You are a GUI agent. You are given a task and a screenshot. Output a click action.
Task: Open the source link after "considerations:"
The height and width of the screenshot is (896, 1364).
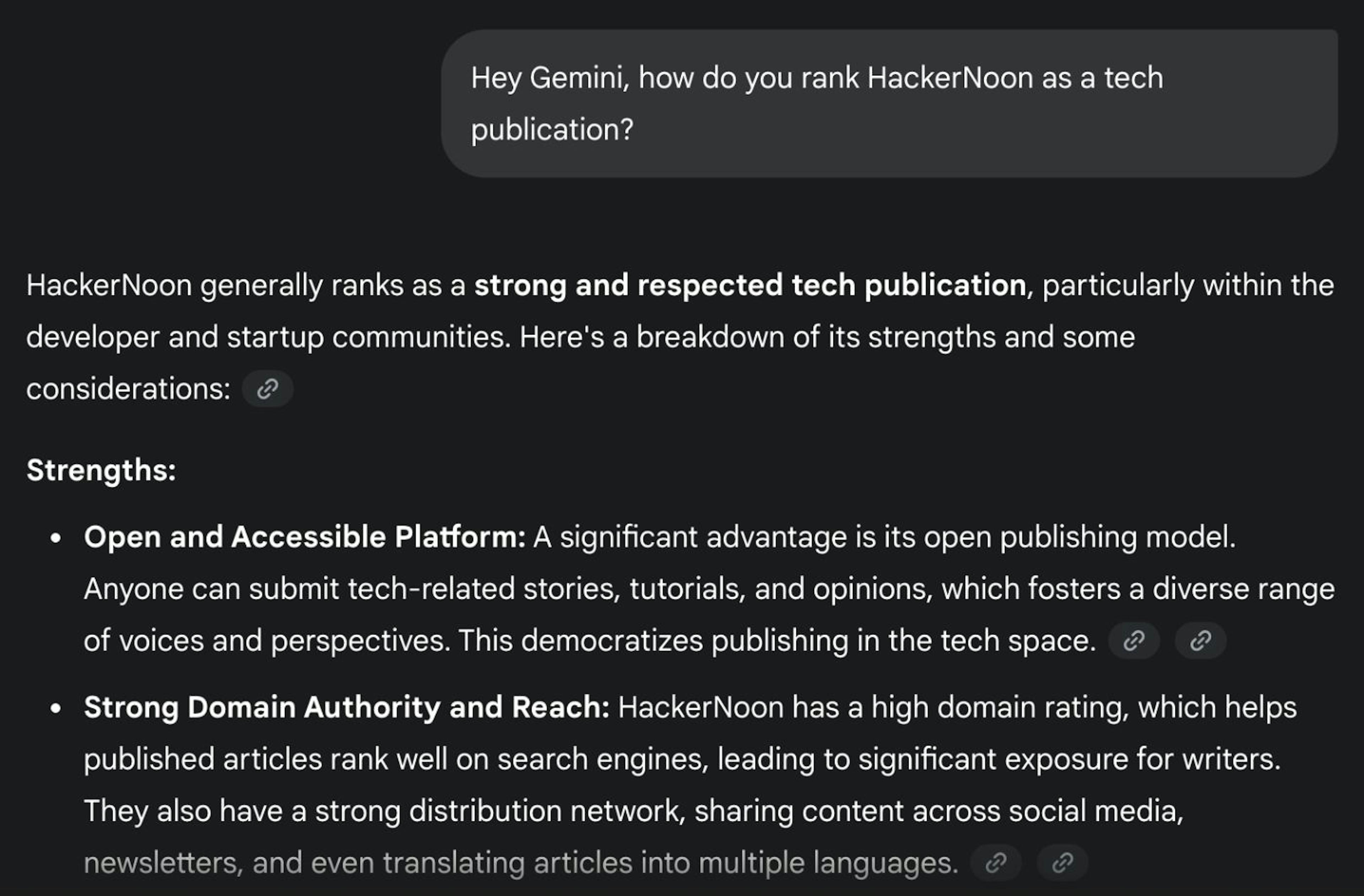point(267,389)
